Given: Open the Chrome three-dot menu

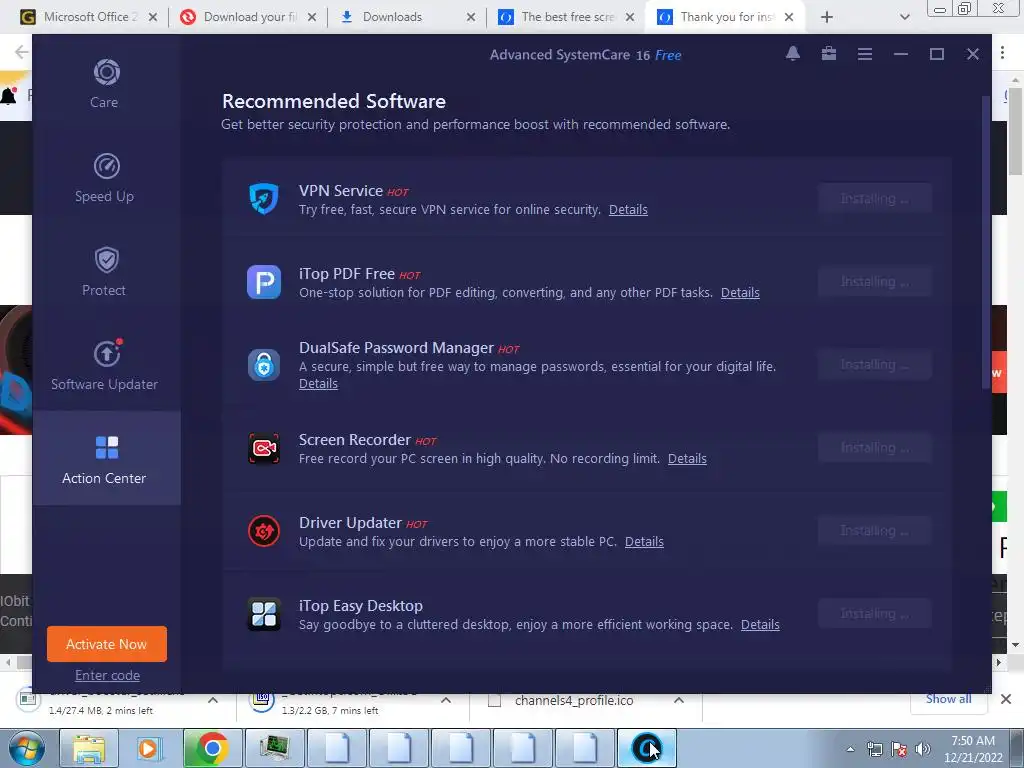Looking at the screenshot, I should [x=1002, y=53].
